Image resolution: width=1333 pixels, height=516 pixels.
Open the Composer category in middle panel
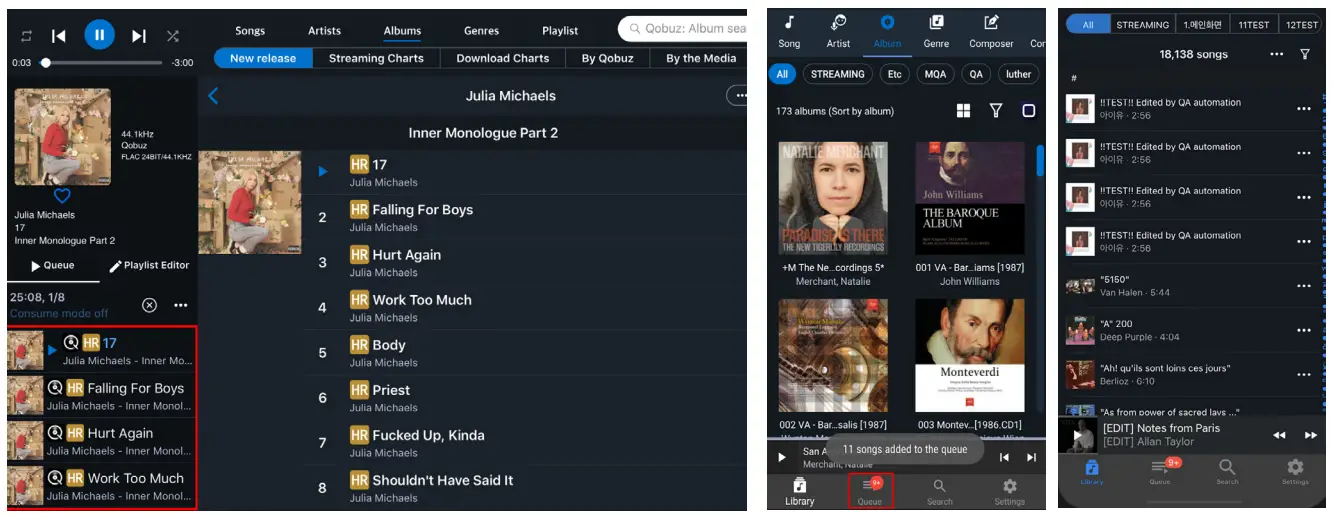(x=991, y=31)
